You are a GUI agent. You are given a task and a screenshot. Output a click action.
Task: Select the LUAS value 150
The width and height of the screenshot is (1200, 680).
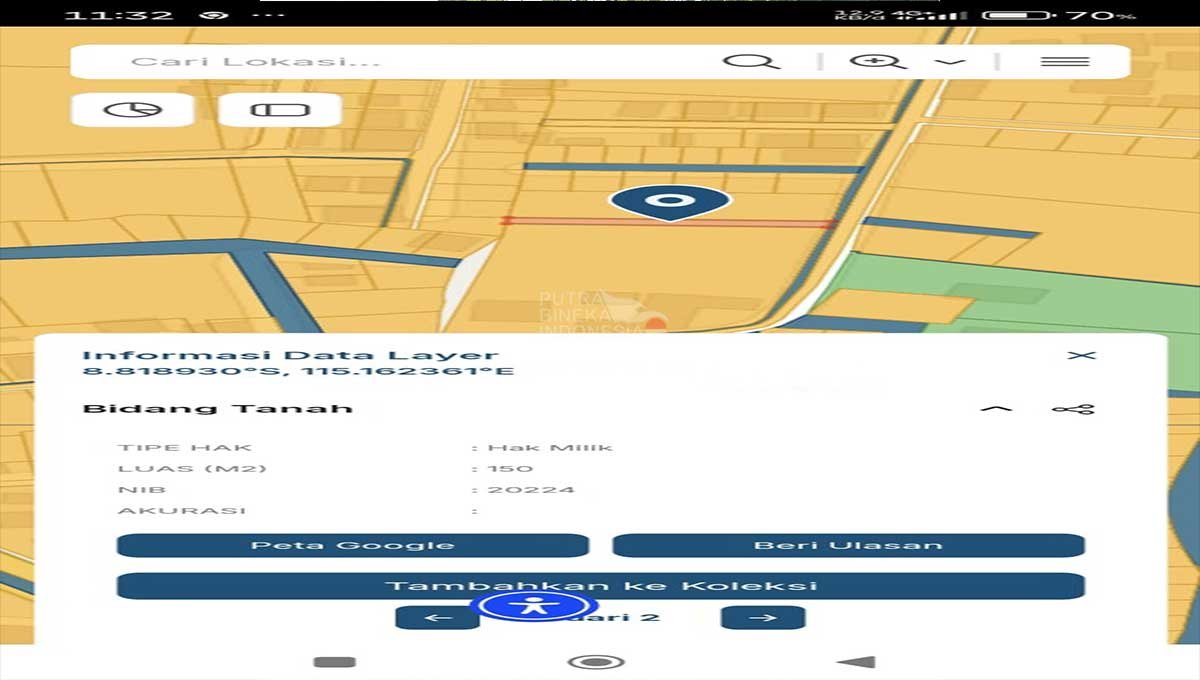coord(510,469)
